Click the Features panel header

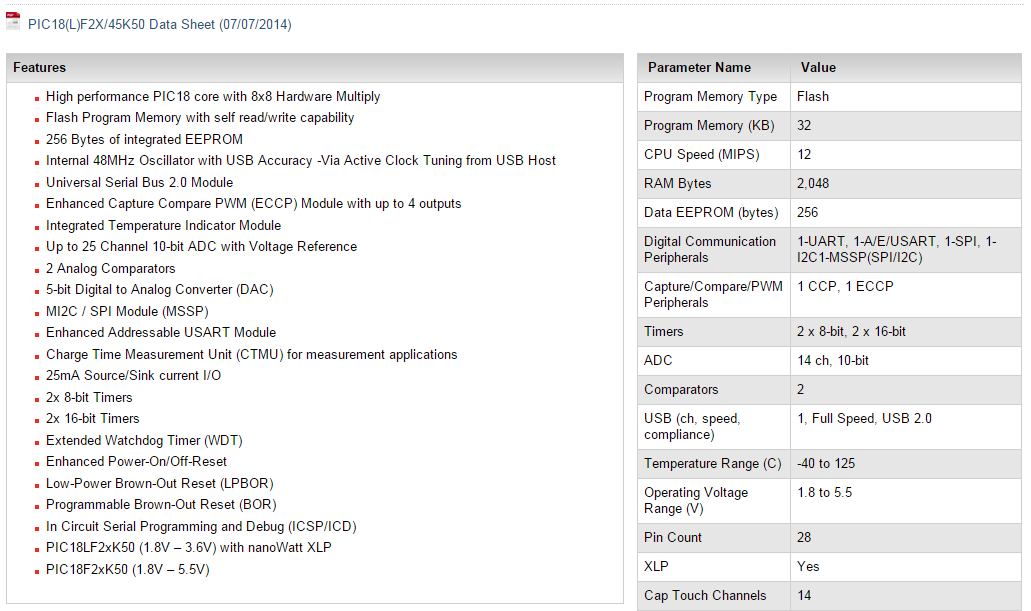click(x=315, y=68)
